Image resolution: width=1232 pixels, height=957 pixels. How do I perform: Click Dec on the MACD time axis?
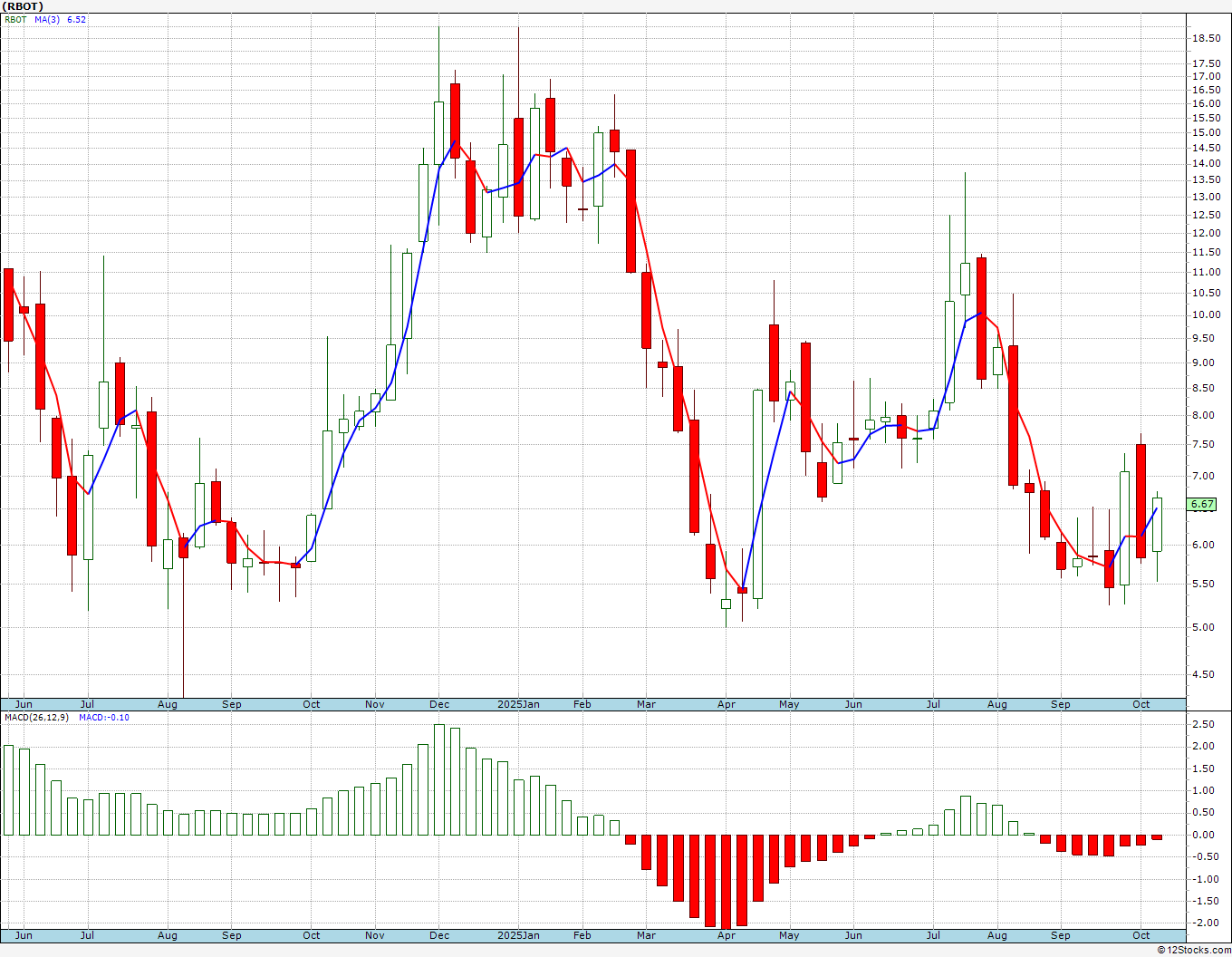click(439, 935)
